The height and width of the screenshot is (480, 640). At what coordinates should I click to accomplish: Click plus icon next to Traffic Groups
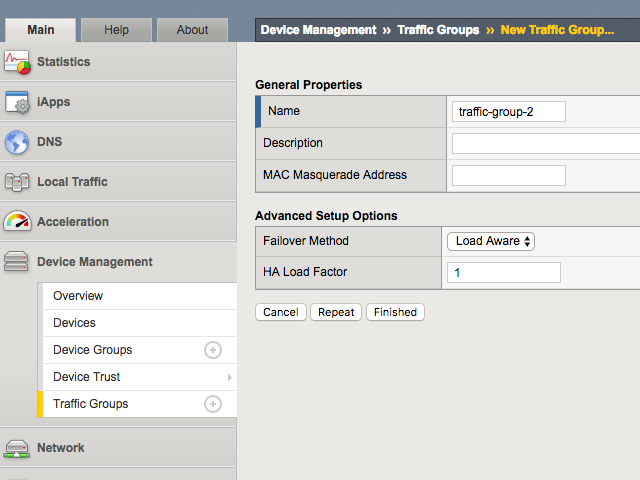click(x=212, y=404)
